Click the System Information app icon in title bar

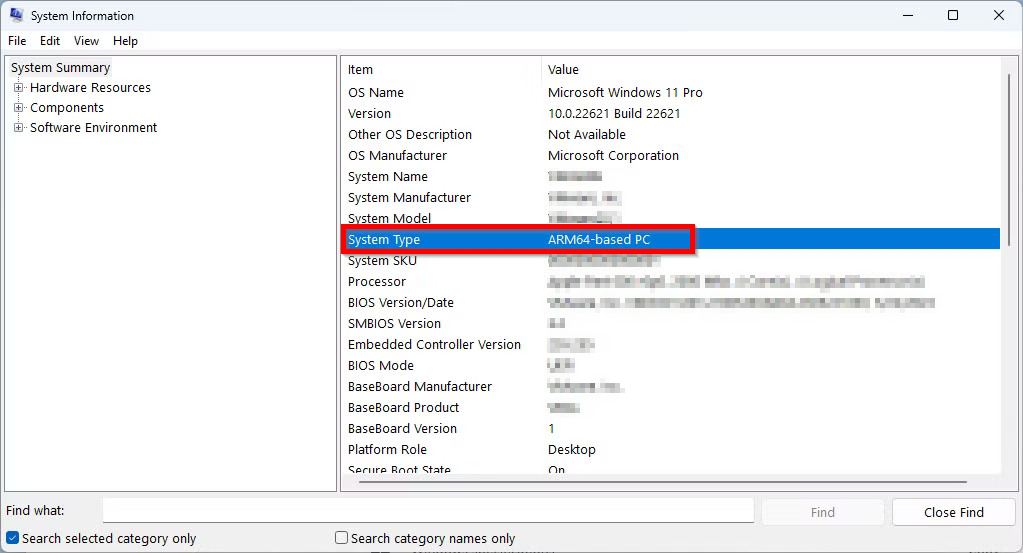(x=16, y=16)
